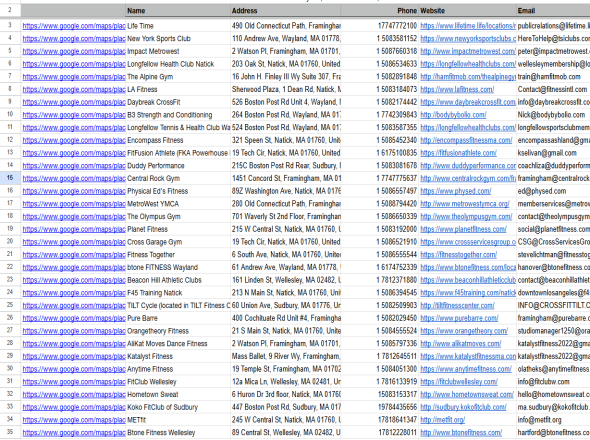Open the lafitness.com website link
Image resolution: width=590 pixels, height=440 pixels.
click(457, 90)
